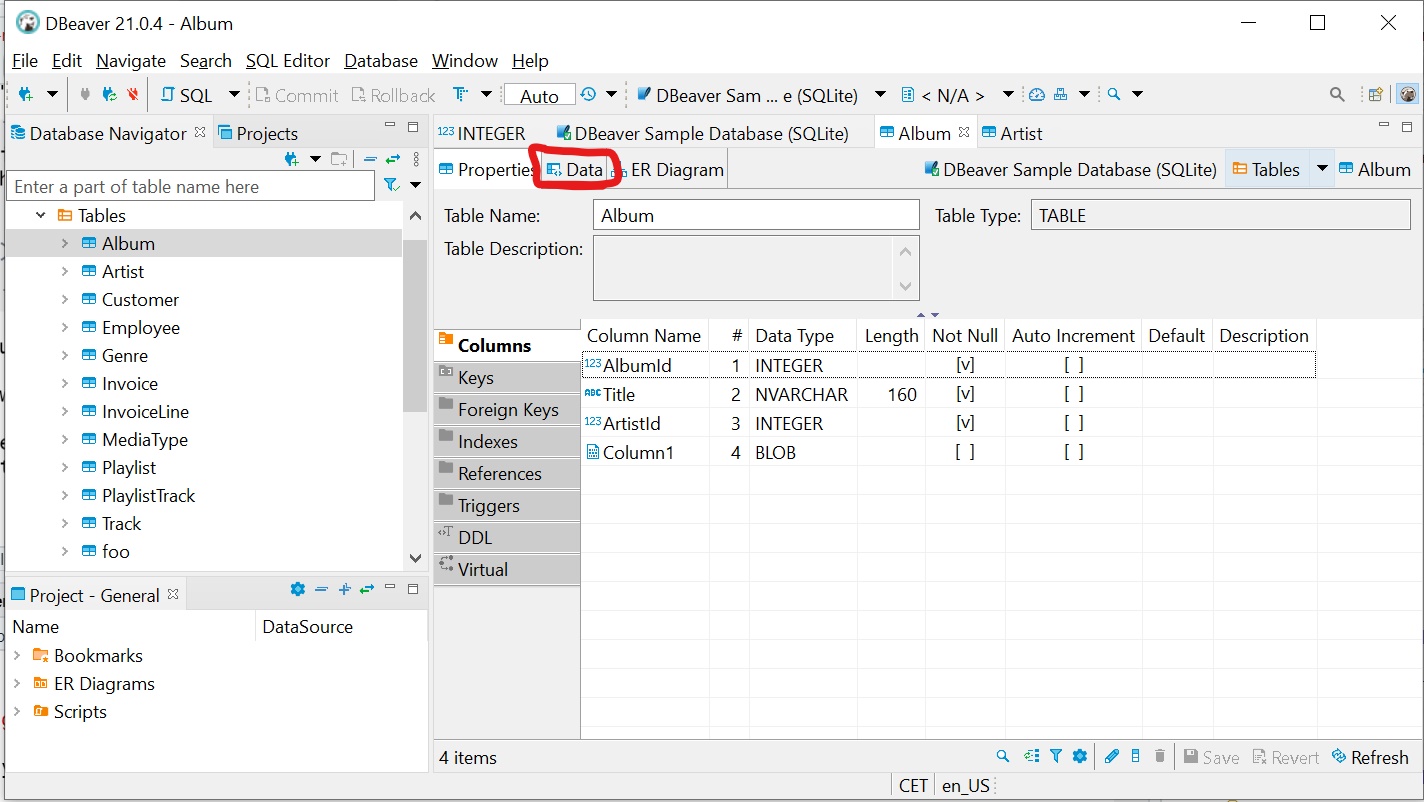The height and width of the screenshot is (802, 1424).
Task: Click plus expand-all icon in Project panel
Action: (x=344, y=590)
